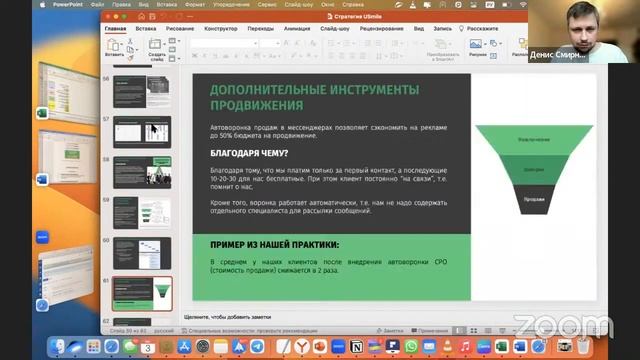The width and height of the screenshot is (640, 360).
Task: Click the PowerPoint icon in the Dock
Action: point(320,347)
